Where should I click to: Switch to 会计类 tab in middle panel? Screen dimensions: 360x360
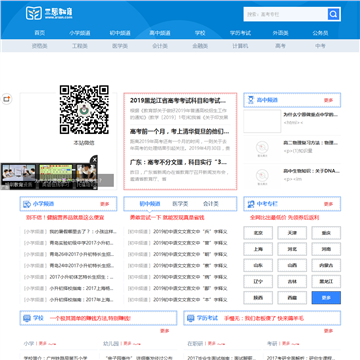click(x=211, y=204)
